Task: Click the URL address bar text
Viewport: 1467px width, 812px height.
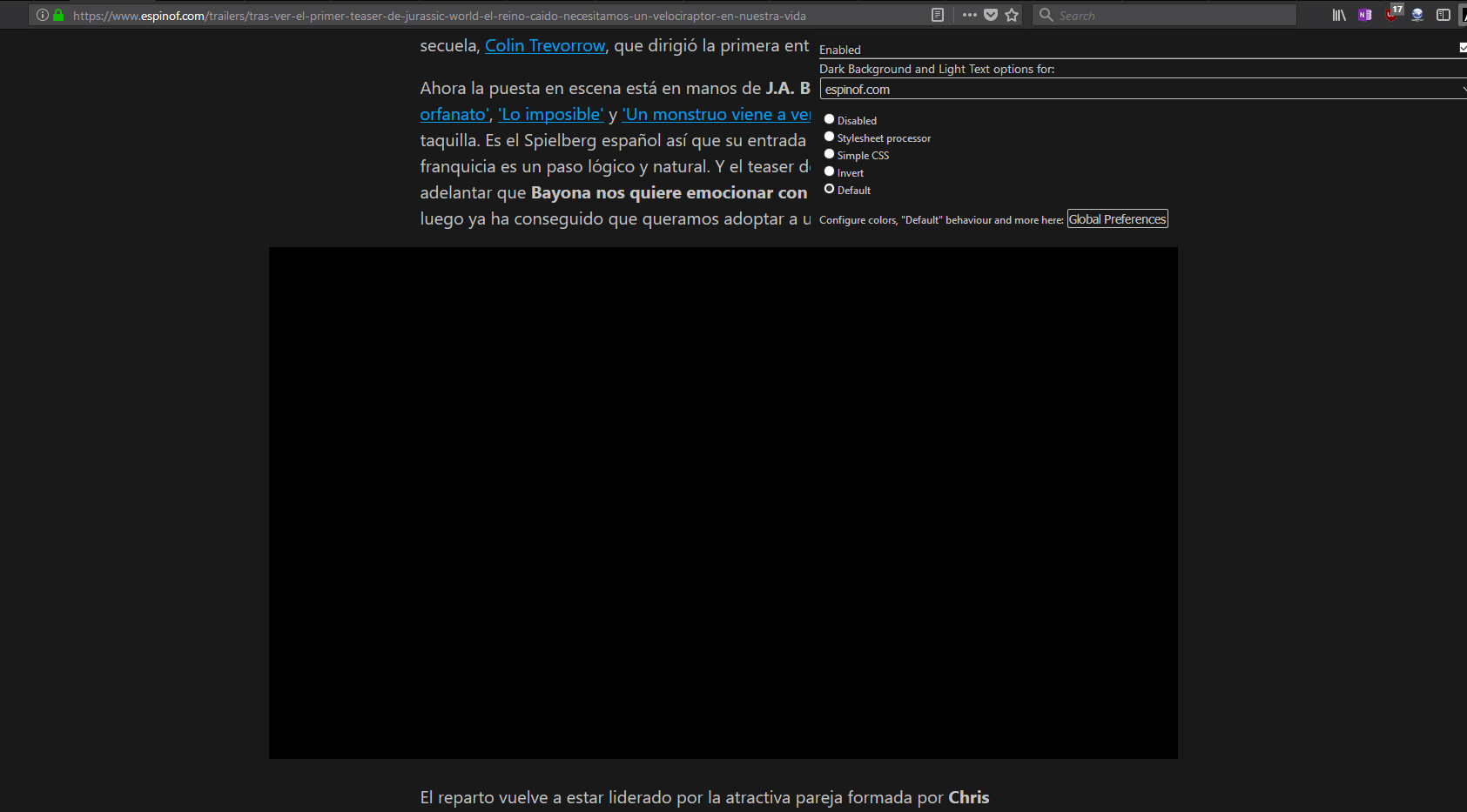Action: click(440, 16)
